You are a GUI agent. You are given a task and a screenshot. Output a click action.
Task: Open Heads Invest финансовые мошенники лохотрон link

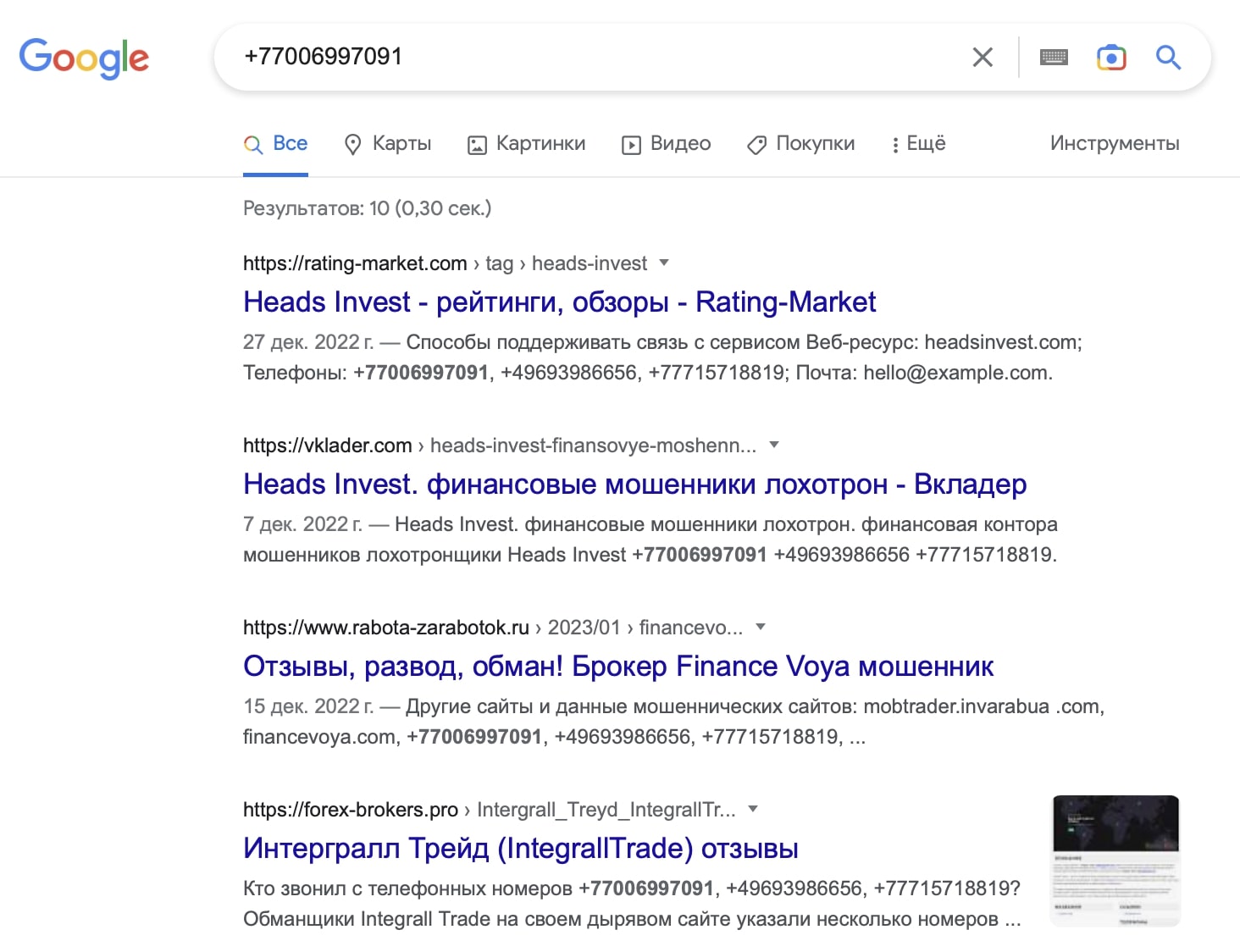[634, 484]
